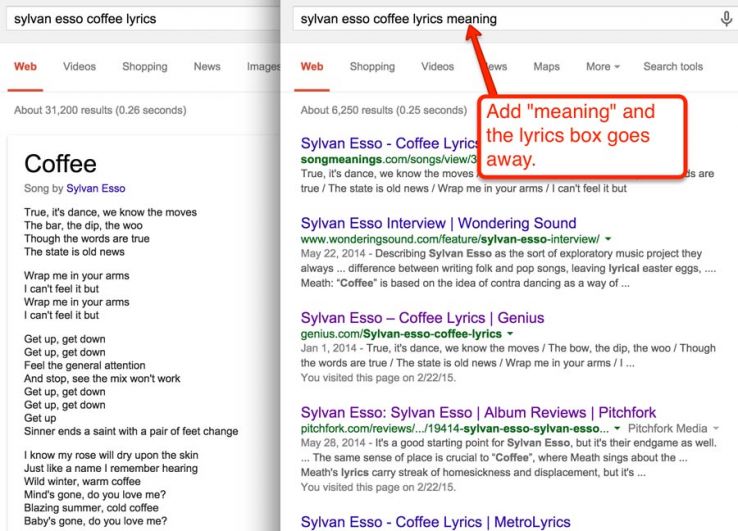
Task: Click the microphone voice search icon
Action: pos(726,19)
